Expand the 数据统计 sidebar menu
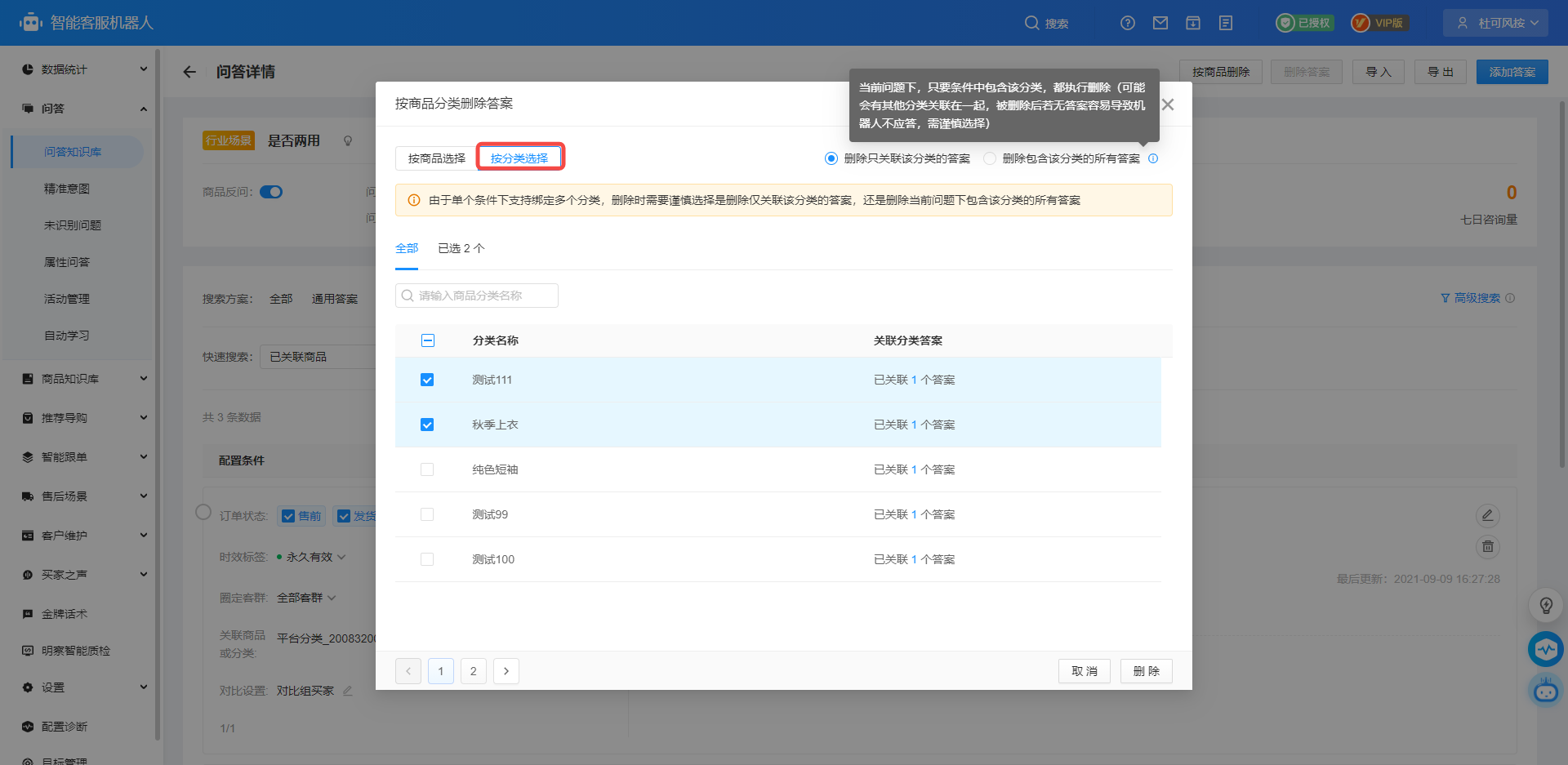 pyautogui.click(x=144, y=69)
